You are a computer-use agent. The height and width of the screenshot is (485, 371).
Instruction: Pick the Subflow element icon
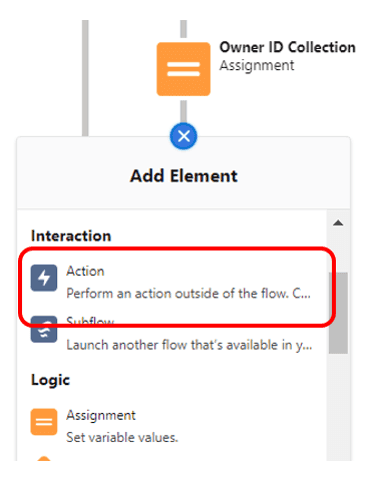pyautogui.click(x=44, y=330)
